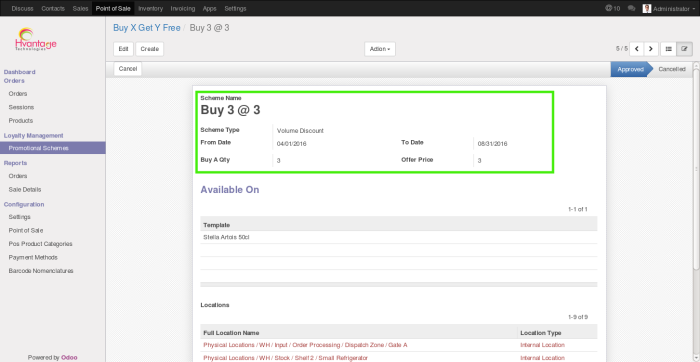Go to next record arrow
This screenshot has width=700, height=362.
(x=651, y=49)
